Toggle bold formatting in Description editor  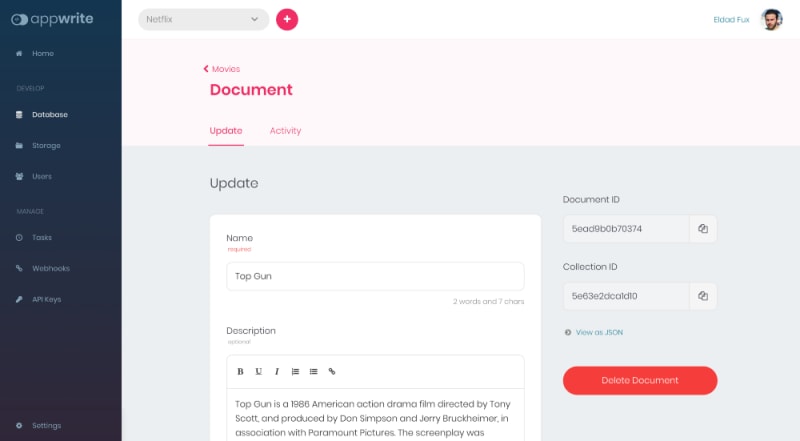tap(240, 371)
